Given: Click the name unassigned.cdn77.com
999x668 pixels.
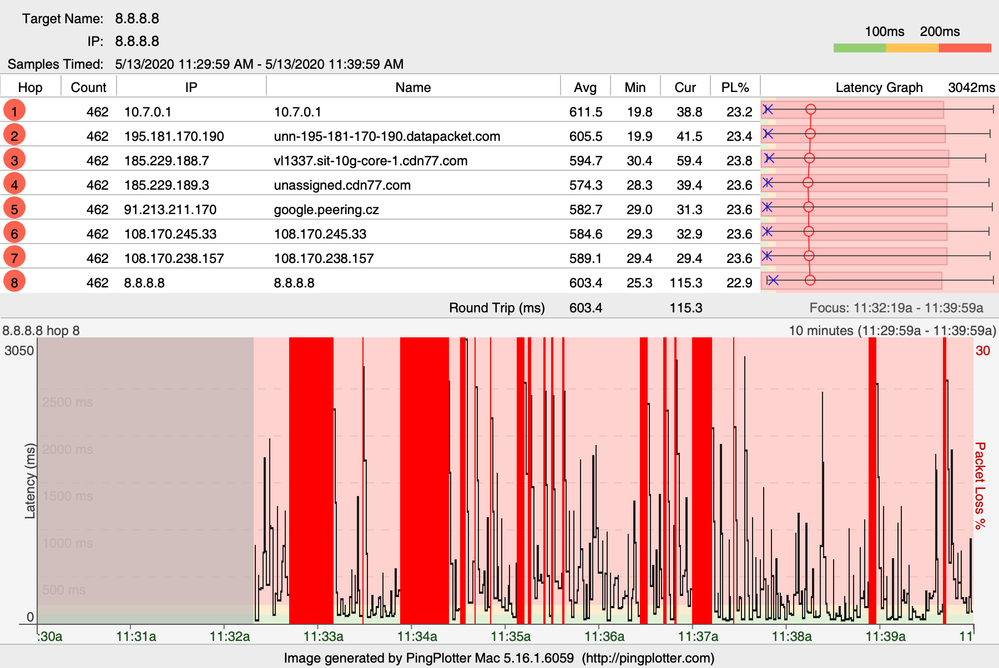Looking at the screenshot, I should click(x=342, y=185).
